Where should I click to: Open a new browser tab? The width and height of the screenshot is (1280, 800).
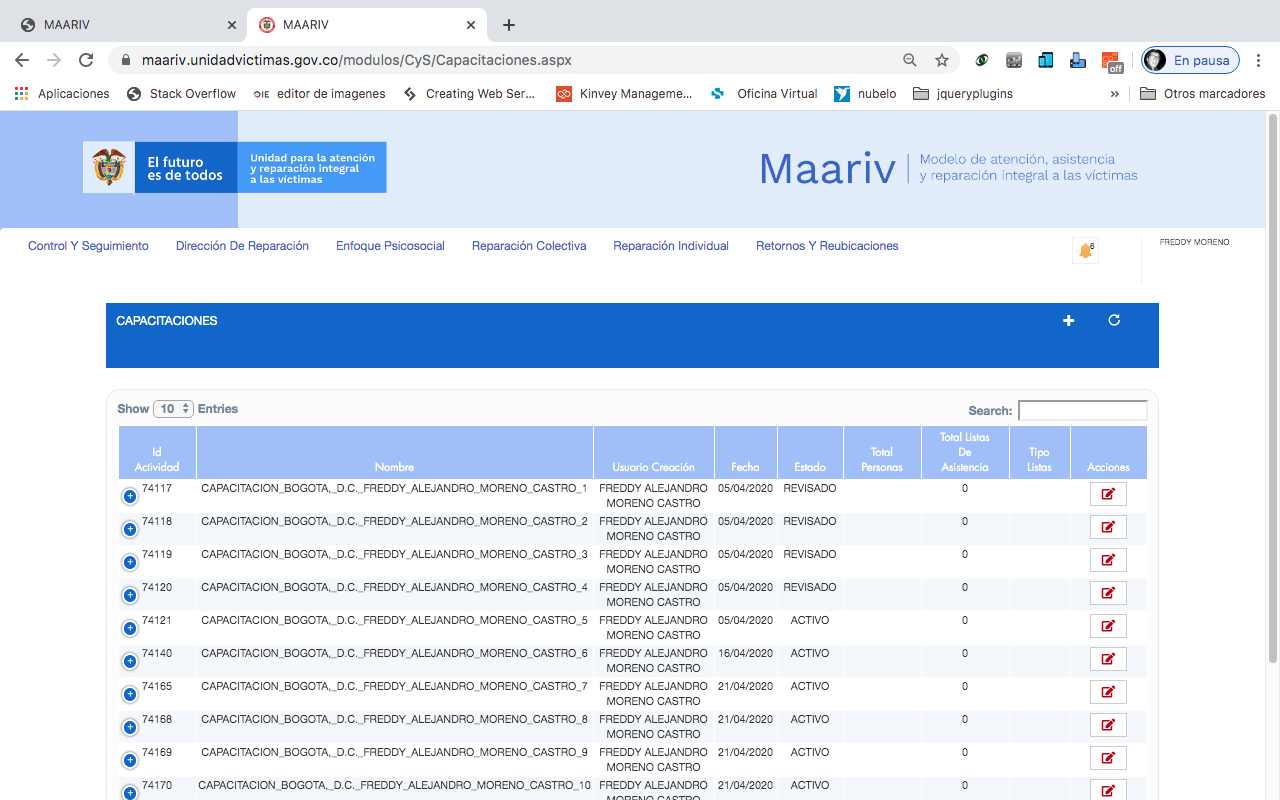[x=509, y=25]
